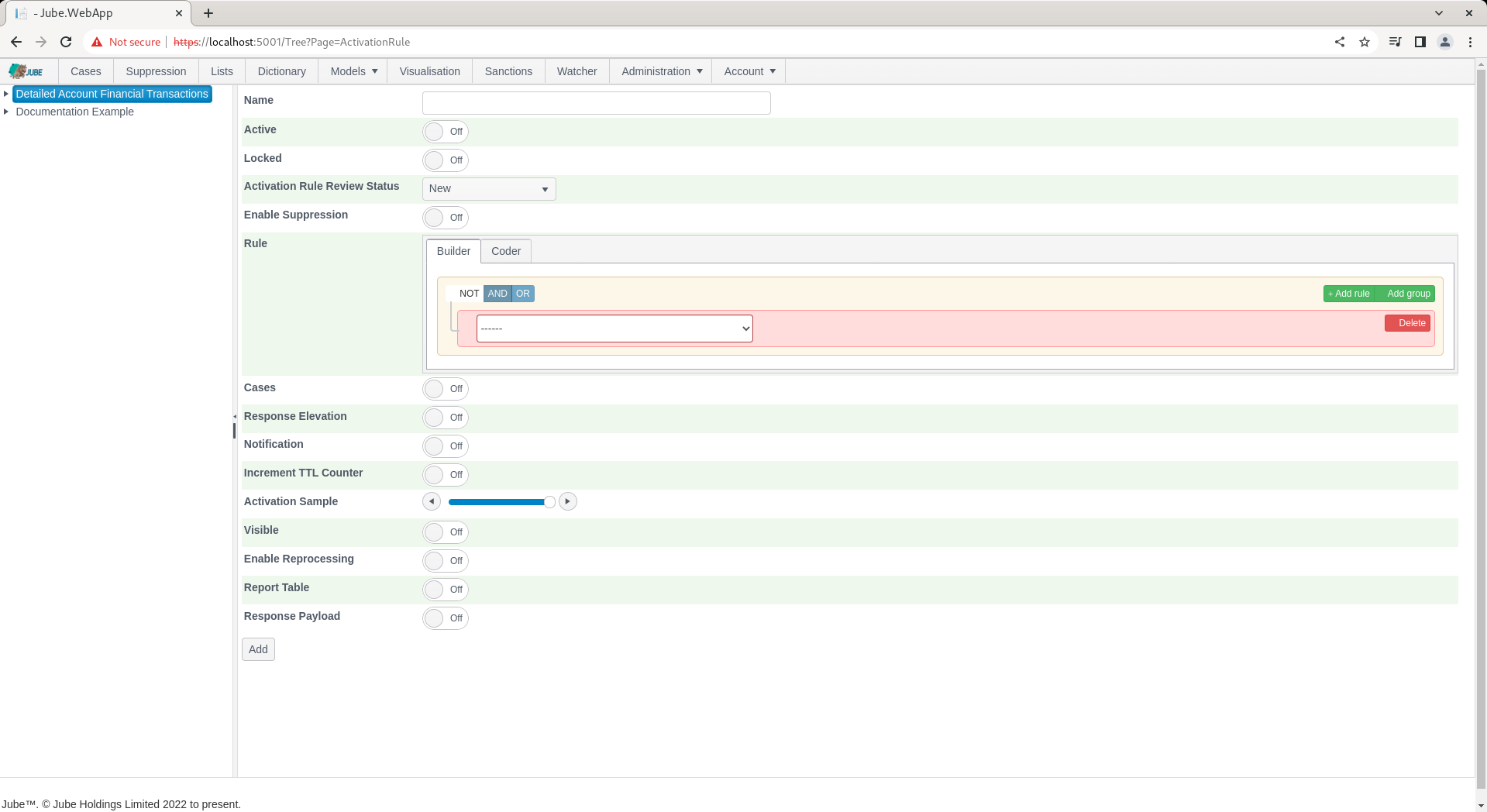Click the Name input field
The image size is (1487, 812).
597,103
